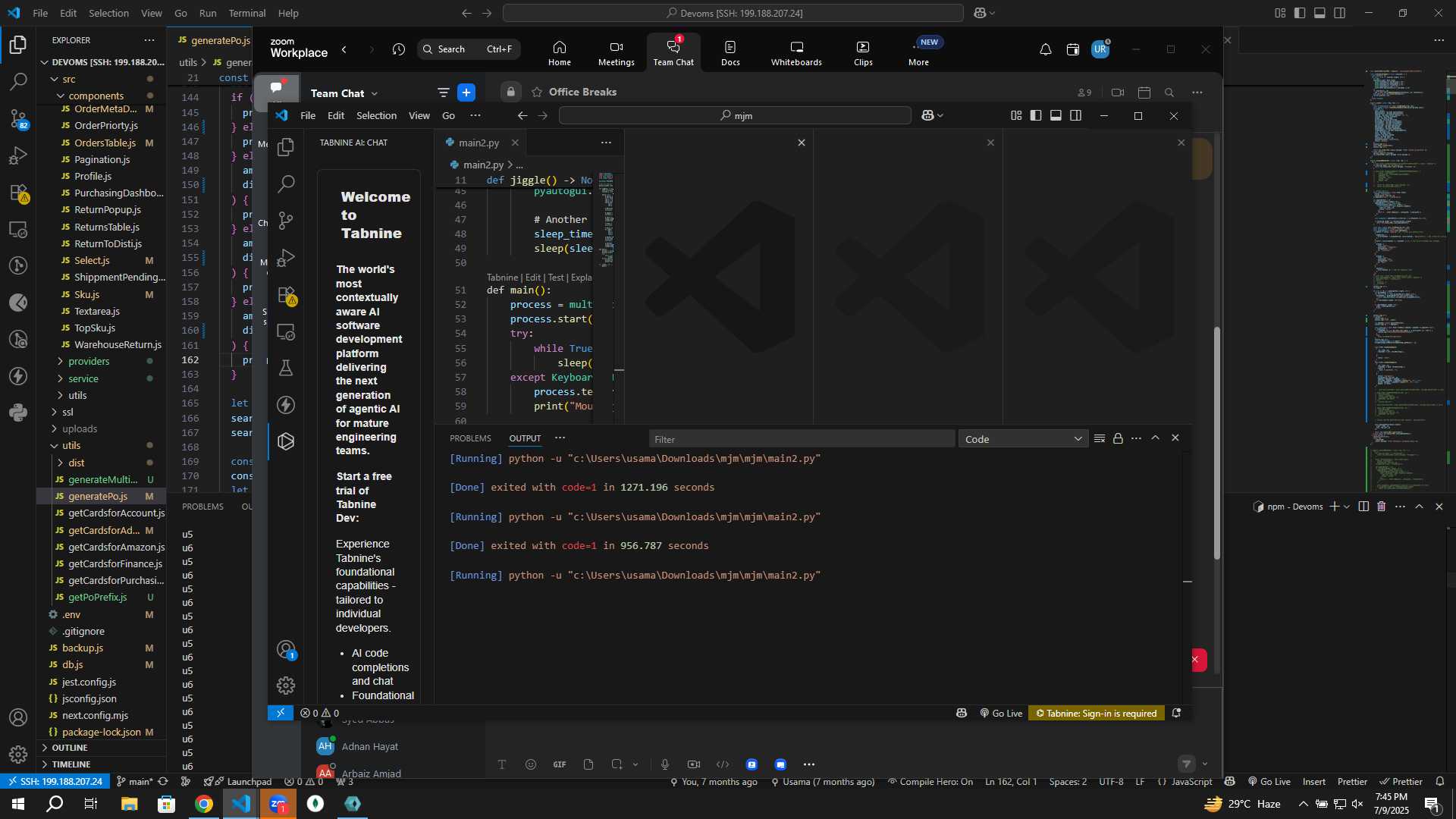Toggle Compile Hero: On in the status bar
The image size is (1456, 819).
(930, 782)
